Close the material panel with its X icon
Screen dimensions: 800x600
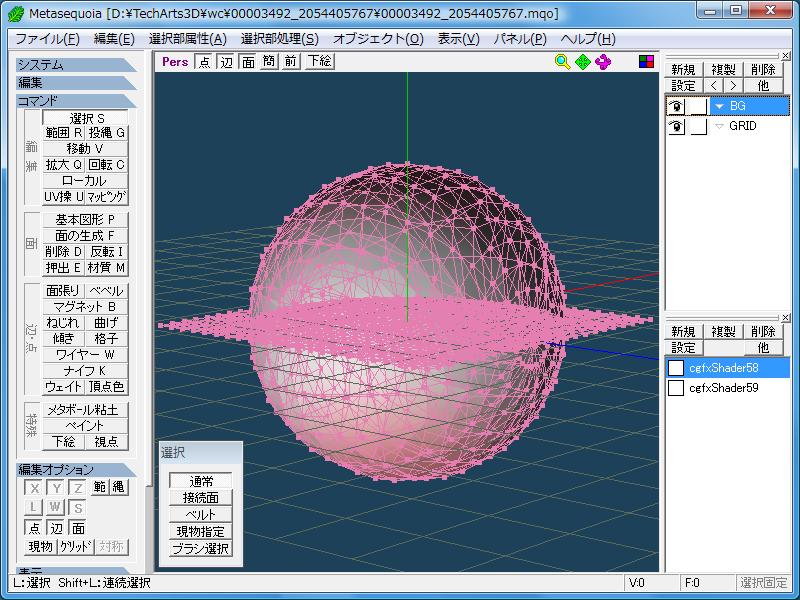click(785, 318)
